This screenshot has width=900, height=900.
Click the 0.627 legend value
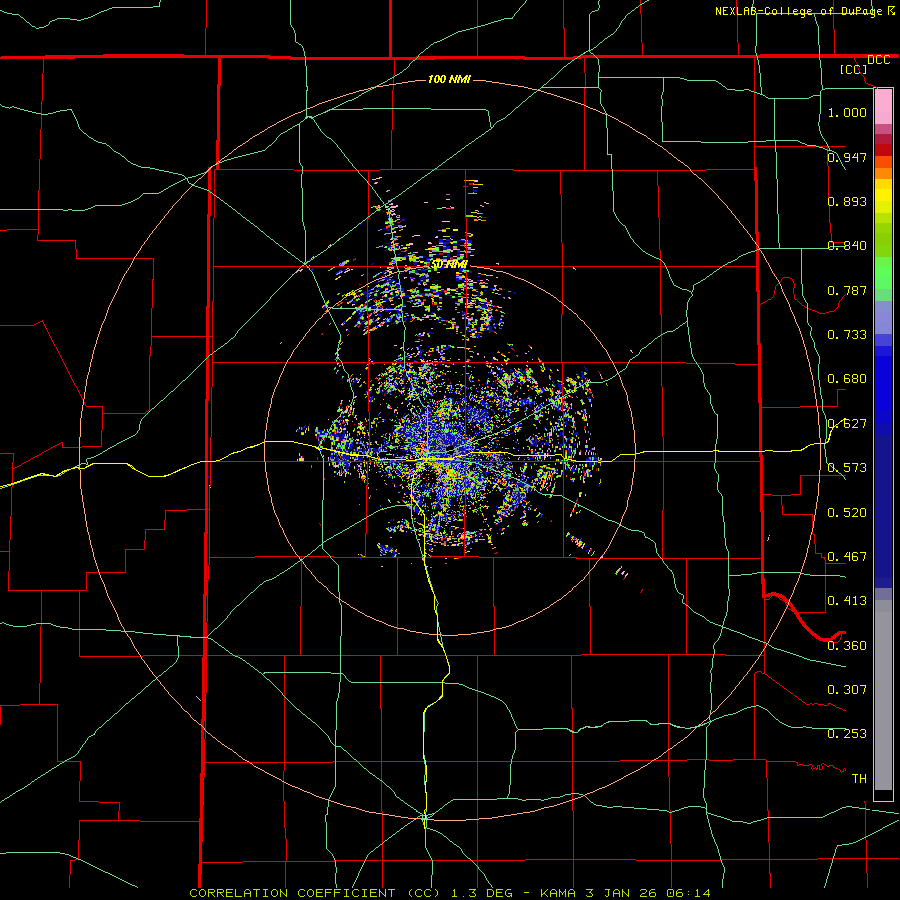tap(847, 424)
